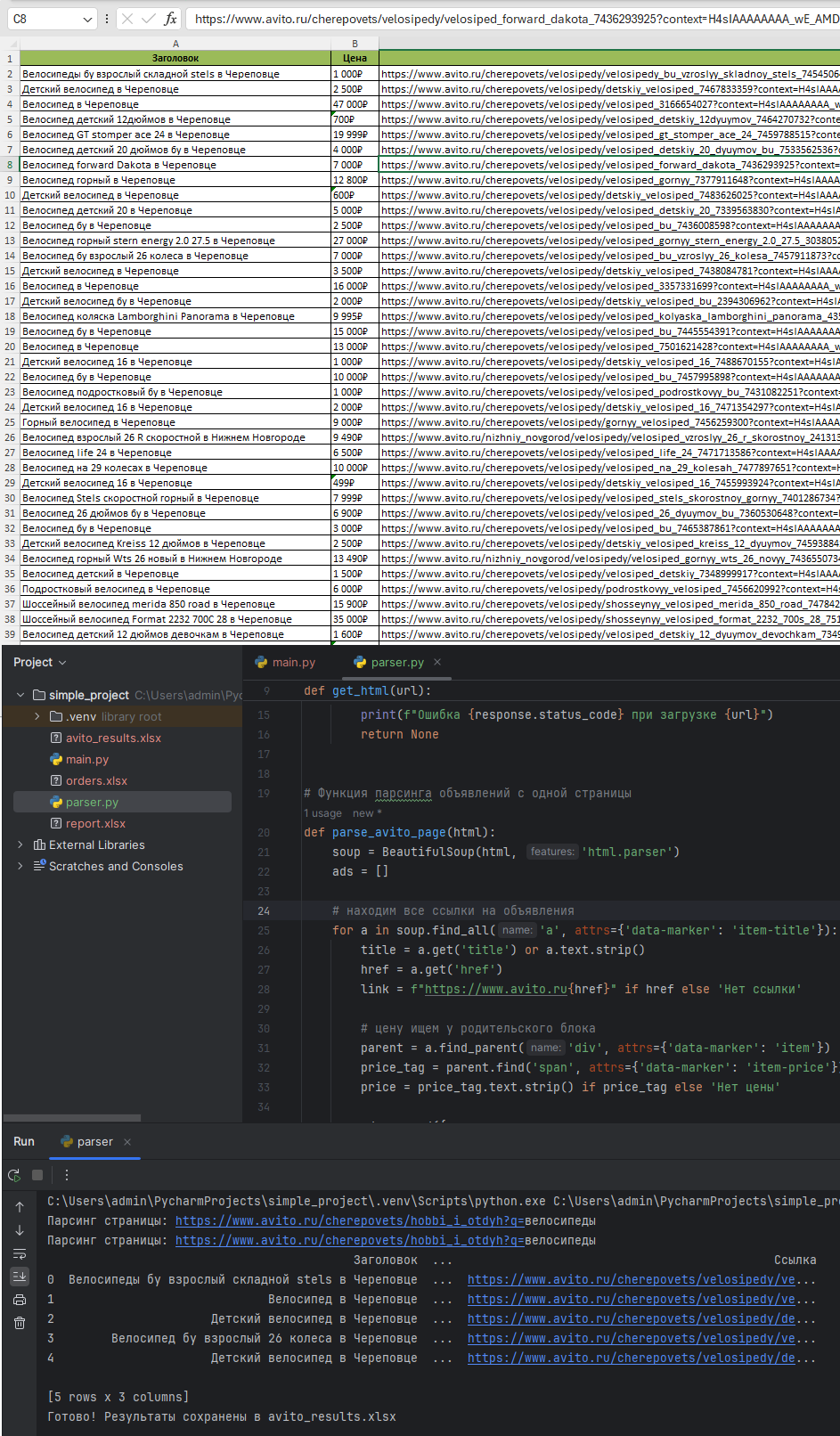Click the print console output icon
The height and width of the screenshot is (1436, 840).
pos(20,1300)
